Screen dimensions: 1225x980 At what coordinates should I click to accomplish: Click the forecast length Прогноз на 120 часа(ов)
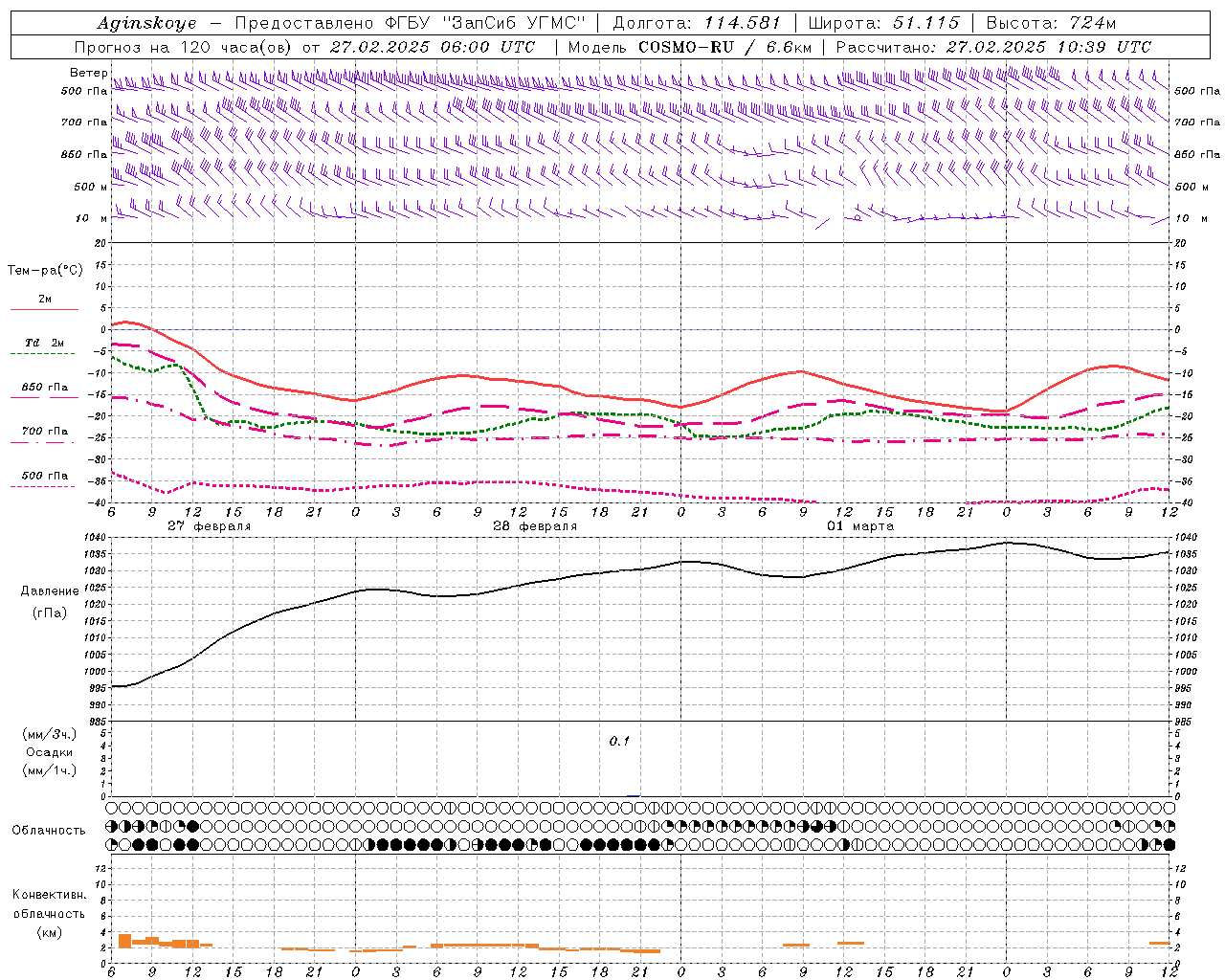point(184,47)
